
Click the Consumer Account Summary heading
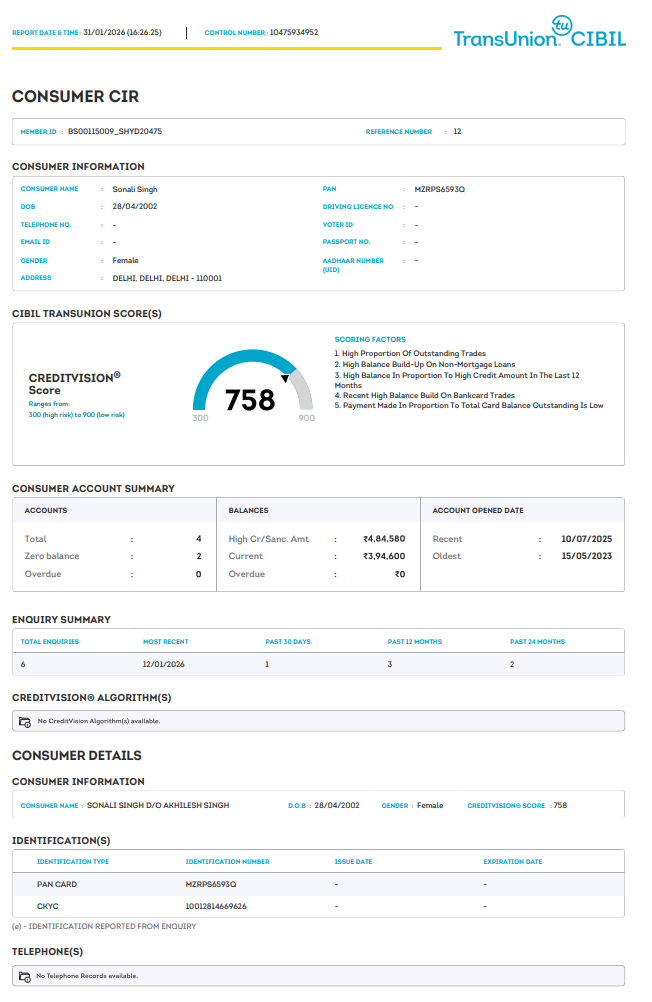point(93,489)
